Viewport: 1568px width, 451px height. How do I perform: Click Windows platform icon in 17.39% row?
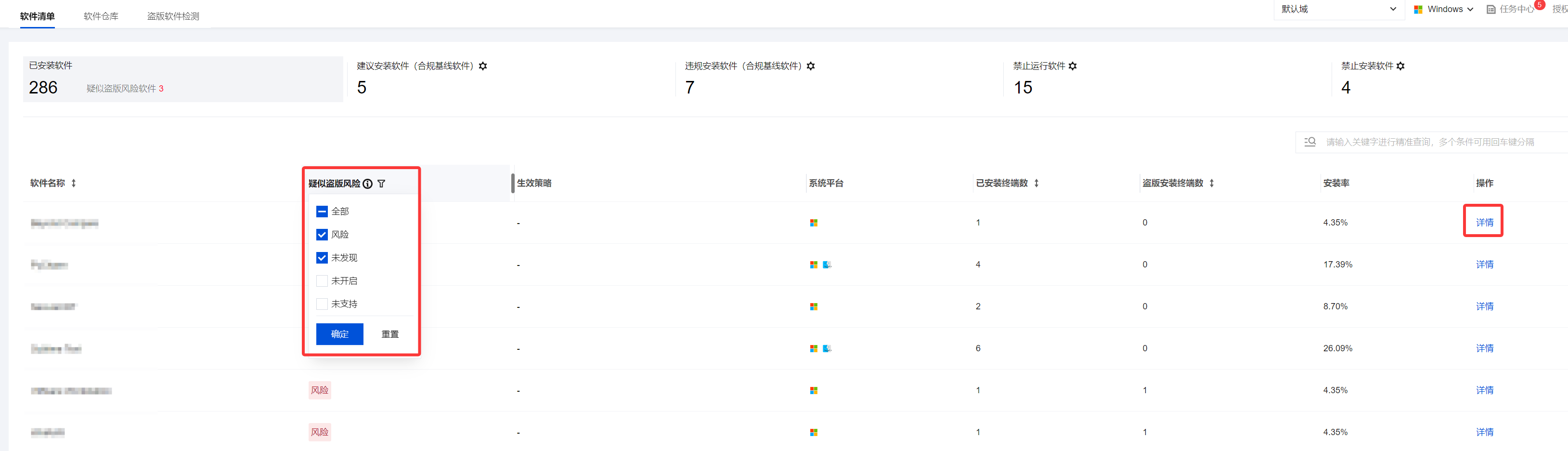pyautogui.click(x=814, y=265)
